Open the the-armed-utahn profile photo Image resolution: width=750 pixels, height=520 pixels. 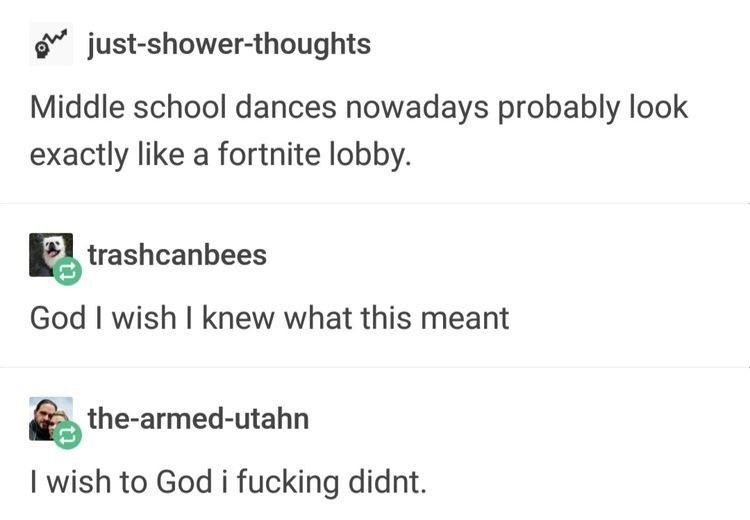click(x=51, y=418)
